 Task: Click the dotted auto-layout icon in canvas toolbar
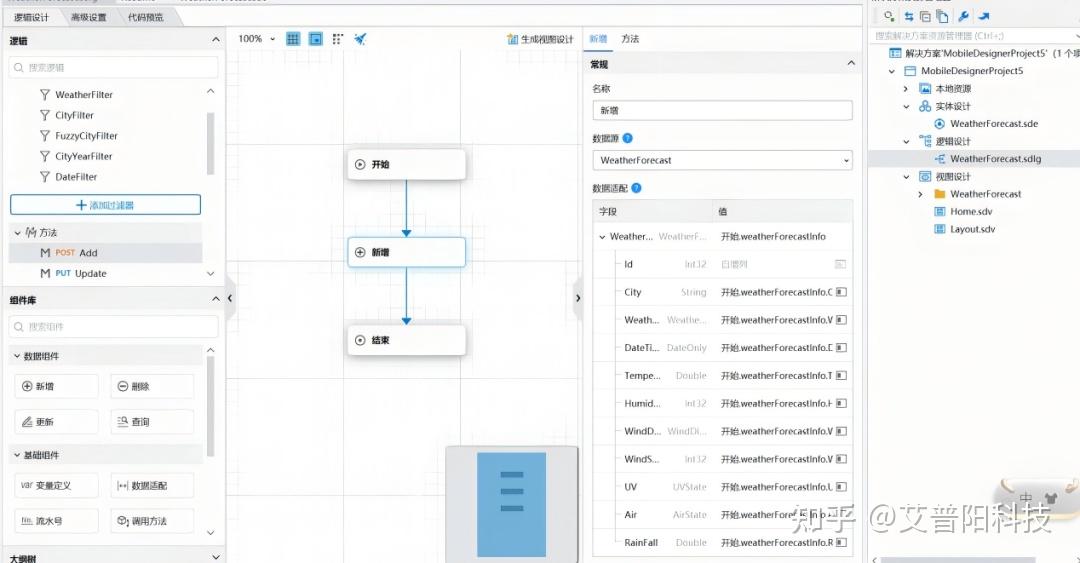point(338,39)
